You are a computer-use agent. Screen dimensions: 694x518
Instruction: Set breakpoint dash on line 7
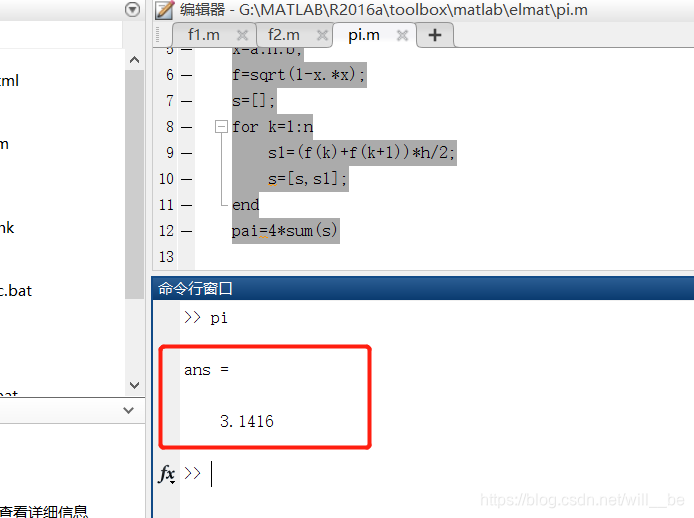[x=187, y=101]
